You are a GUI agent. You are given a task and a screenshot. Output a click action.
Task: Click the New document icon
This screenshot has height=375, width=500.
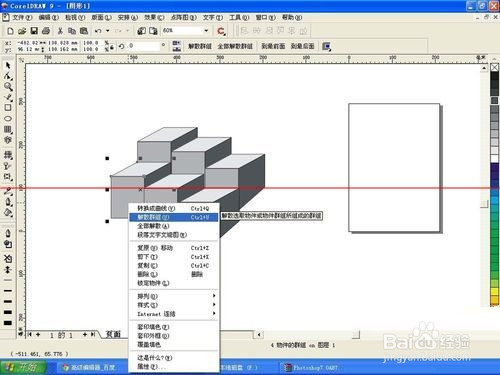point(10,31)
